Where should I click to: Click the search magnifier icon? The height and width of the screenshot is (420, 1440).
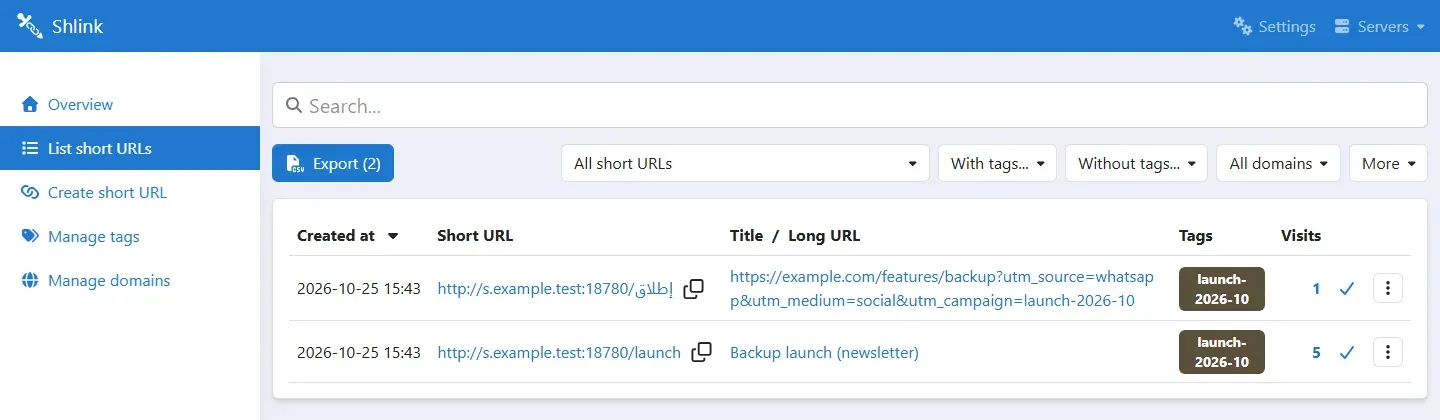(294, 105)
